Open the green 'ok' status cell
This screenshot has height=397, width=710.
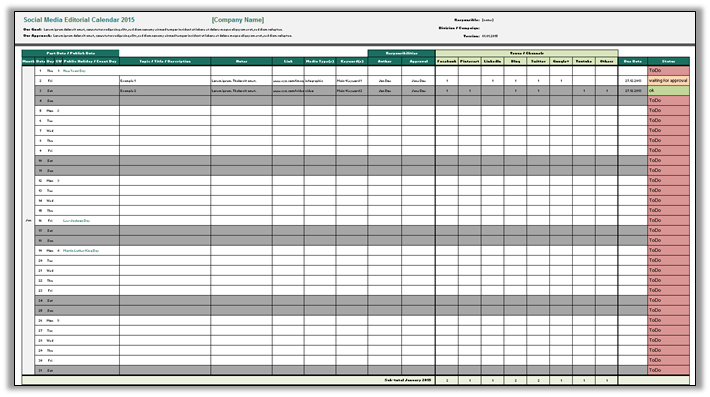[668, 91]
